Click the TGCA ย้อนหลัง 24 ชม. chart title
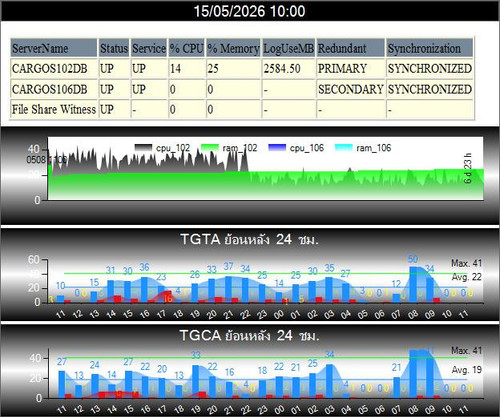The height and width of the screenshot is (417, 500). click(x=249, y=335)
